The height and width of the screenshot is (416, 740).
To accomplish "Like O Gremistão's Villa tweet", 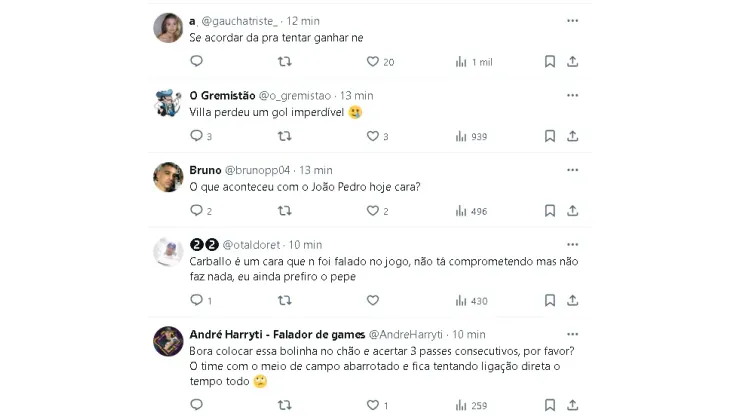I will tap(372, 137).
